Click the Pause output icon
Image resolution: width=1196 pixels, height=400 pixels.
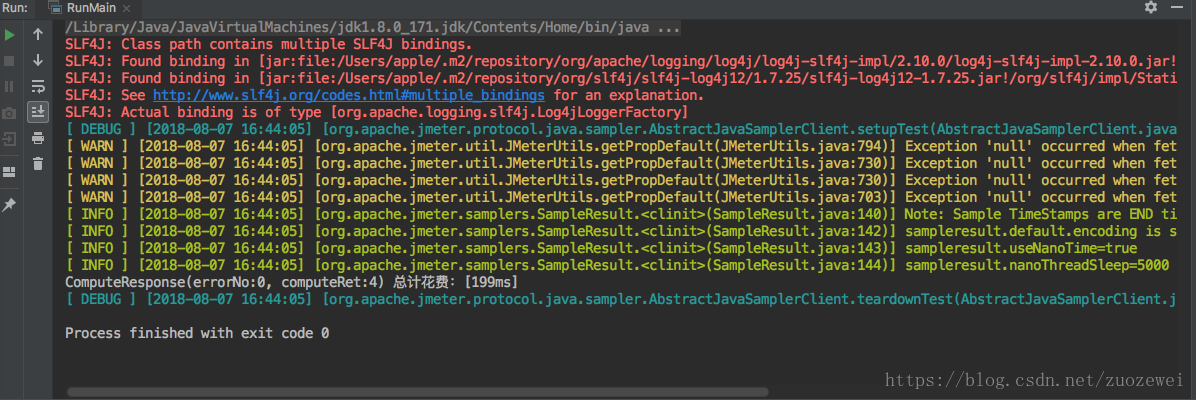coord(9,86)
